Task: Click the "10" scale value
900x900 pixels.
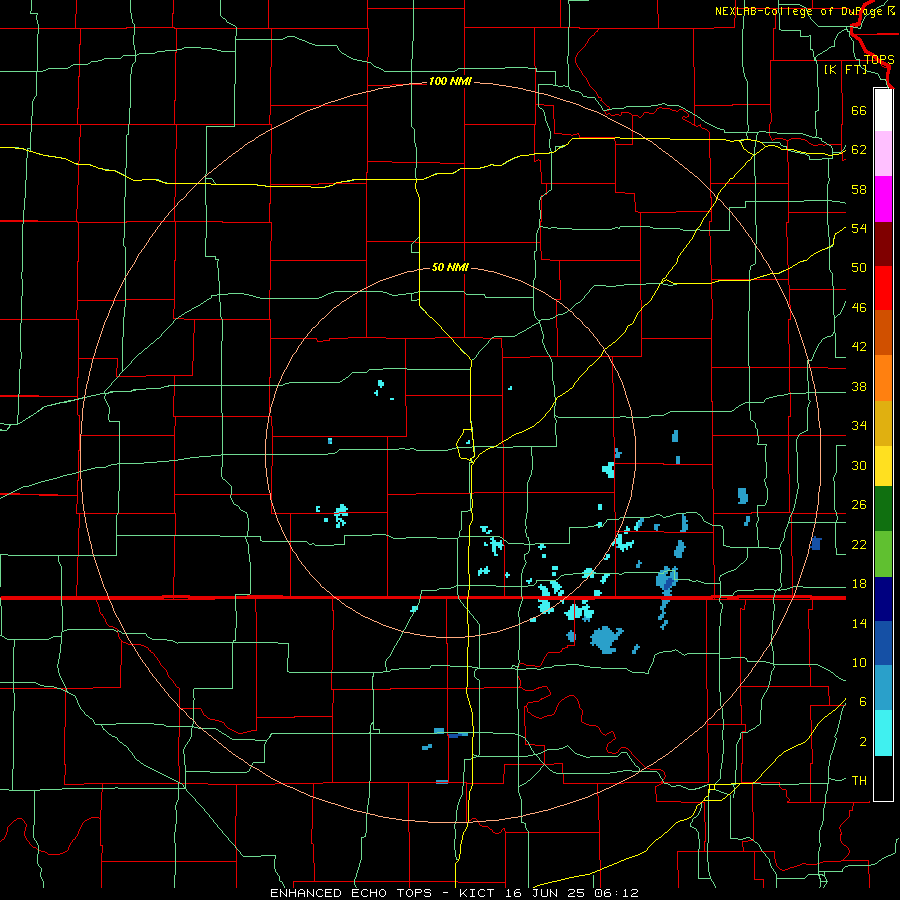Action: (x=859, y=663)
